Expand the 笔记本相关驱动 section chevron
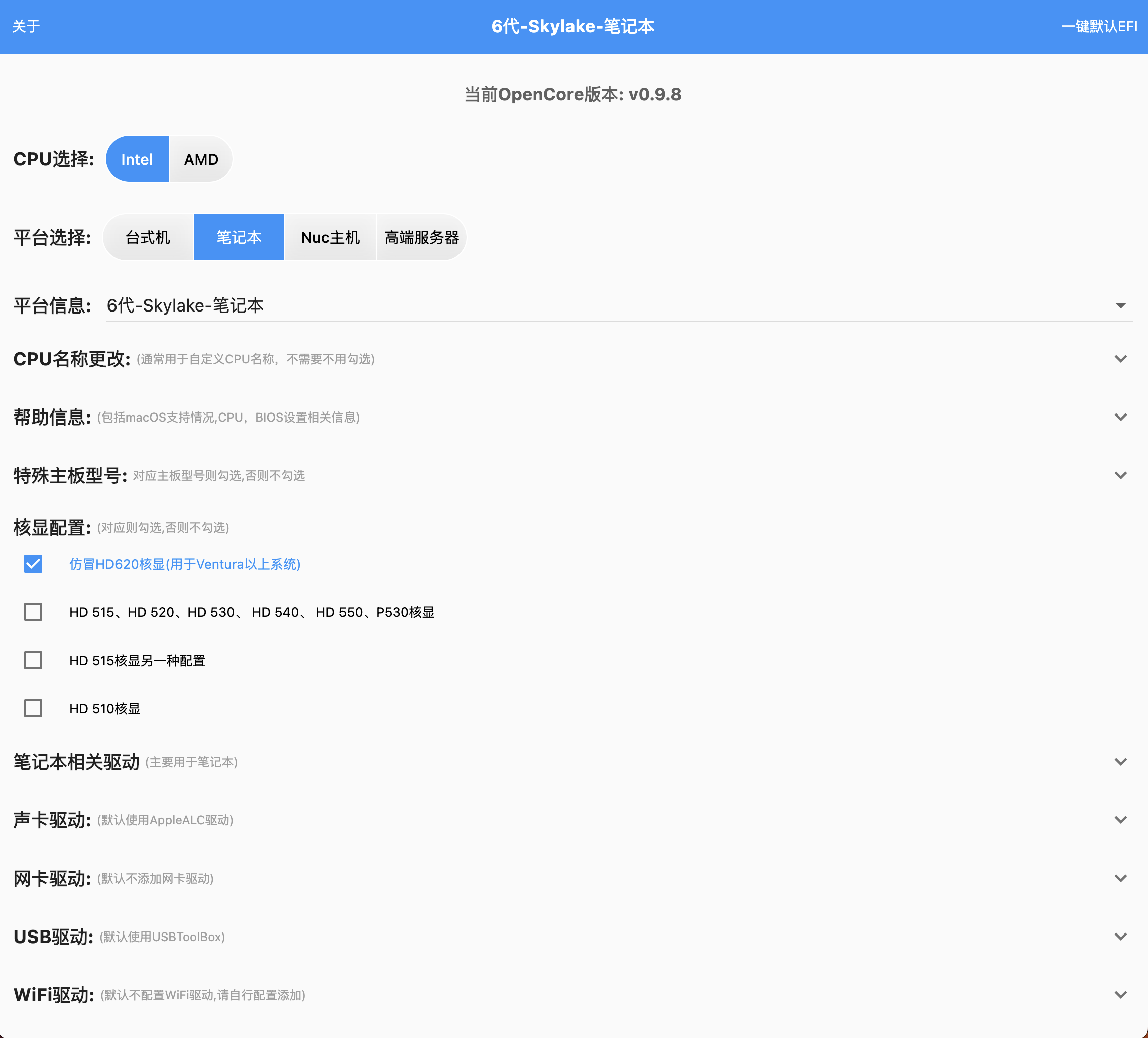 point(1120,762)
